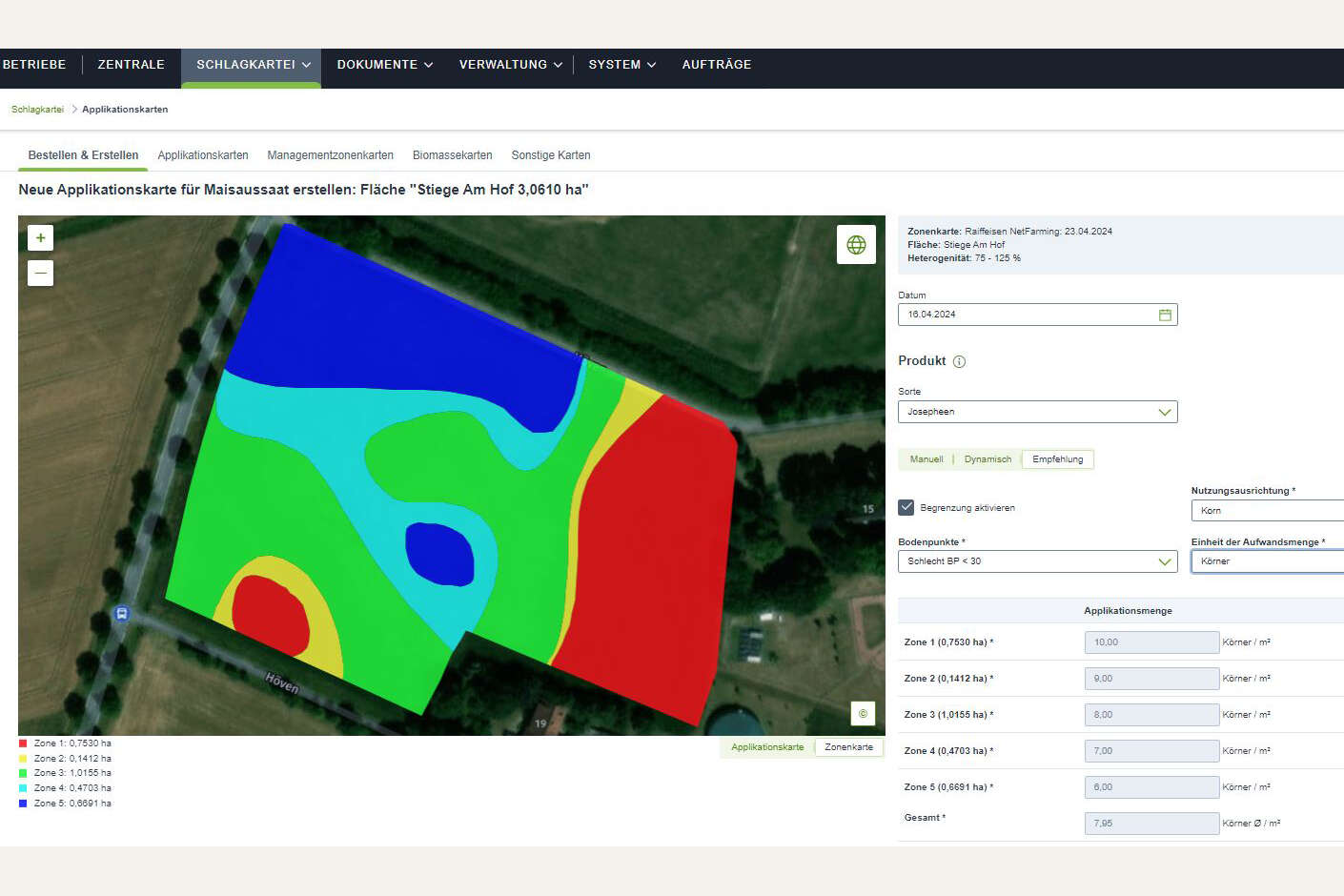
Task: Expand the Dokumente menu
Action: (x=385, y=65)
